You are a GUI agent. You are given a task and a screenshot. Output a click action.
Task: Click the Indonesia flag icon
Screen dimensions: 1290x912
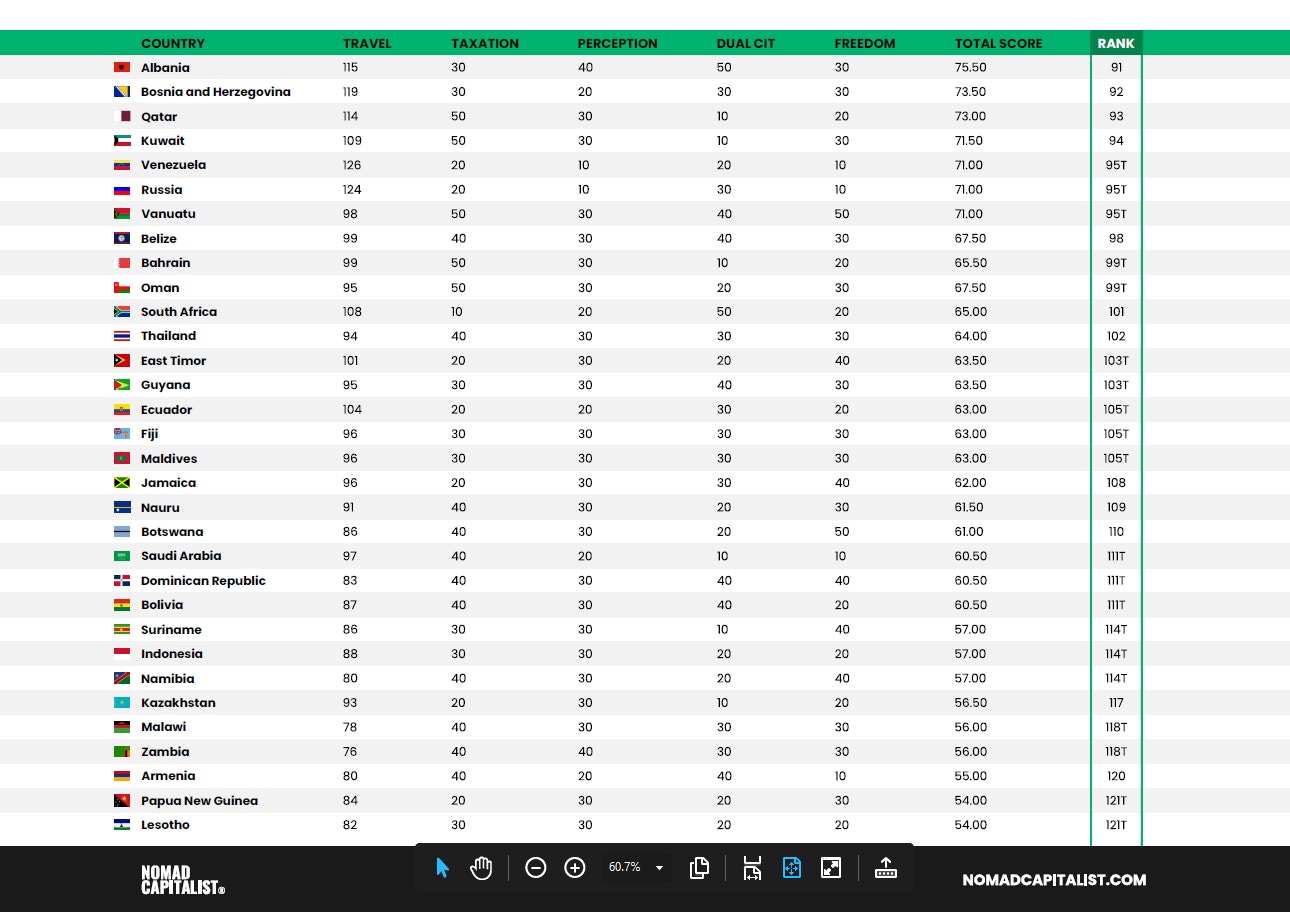tap(122, 654)
